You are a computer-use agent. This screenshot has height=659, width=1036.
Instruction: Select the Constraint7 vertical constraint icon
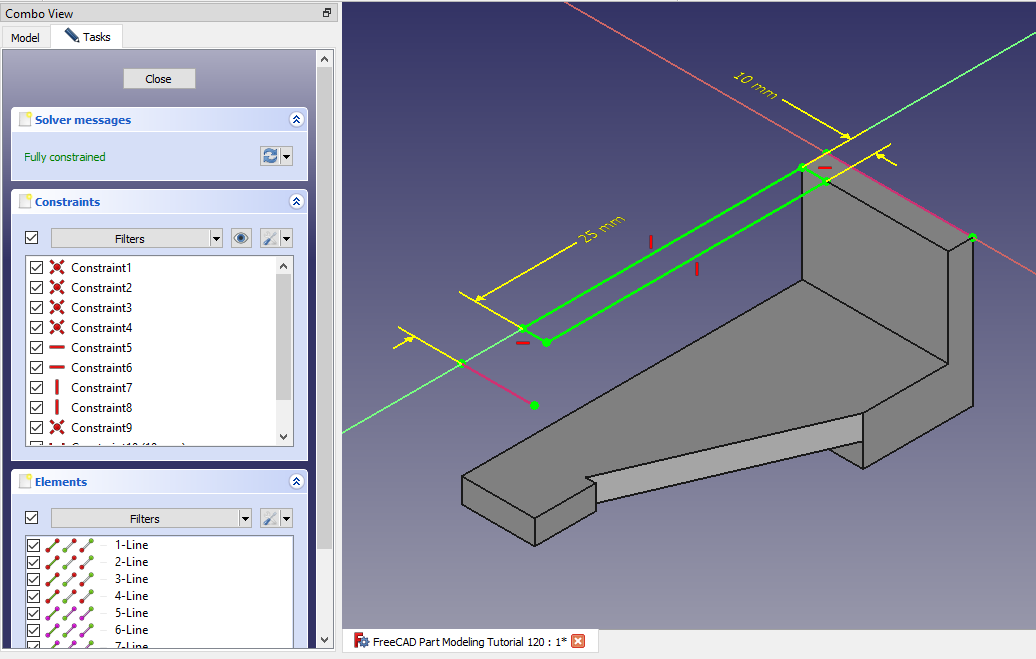[x=57, y=388]
